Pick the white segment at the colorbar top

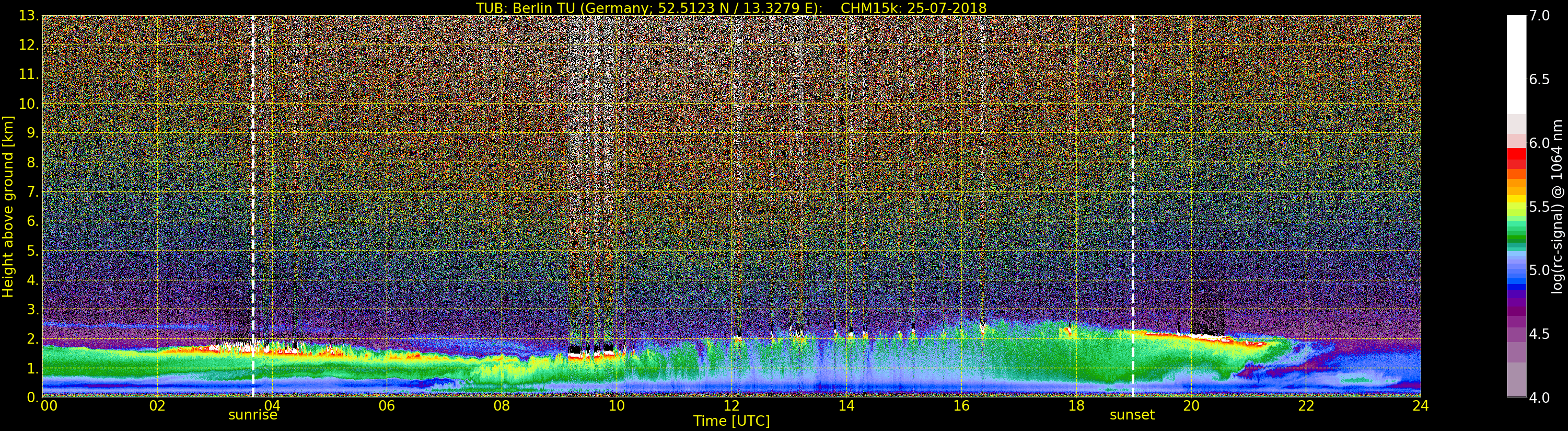tap(1516, 65)
